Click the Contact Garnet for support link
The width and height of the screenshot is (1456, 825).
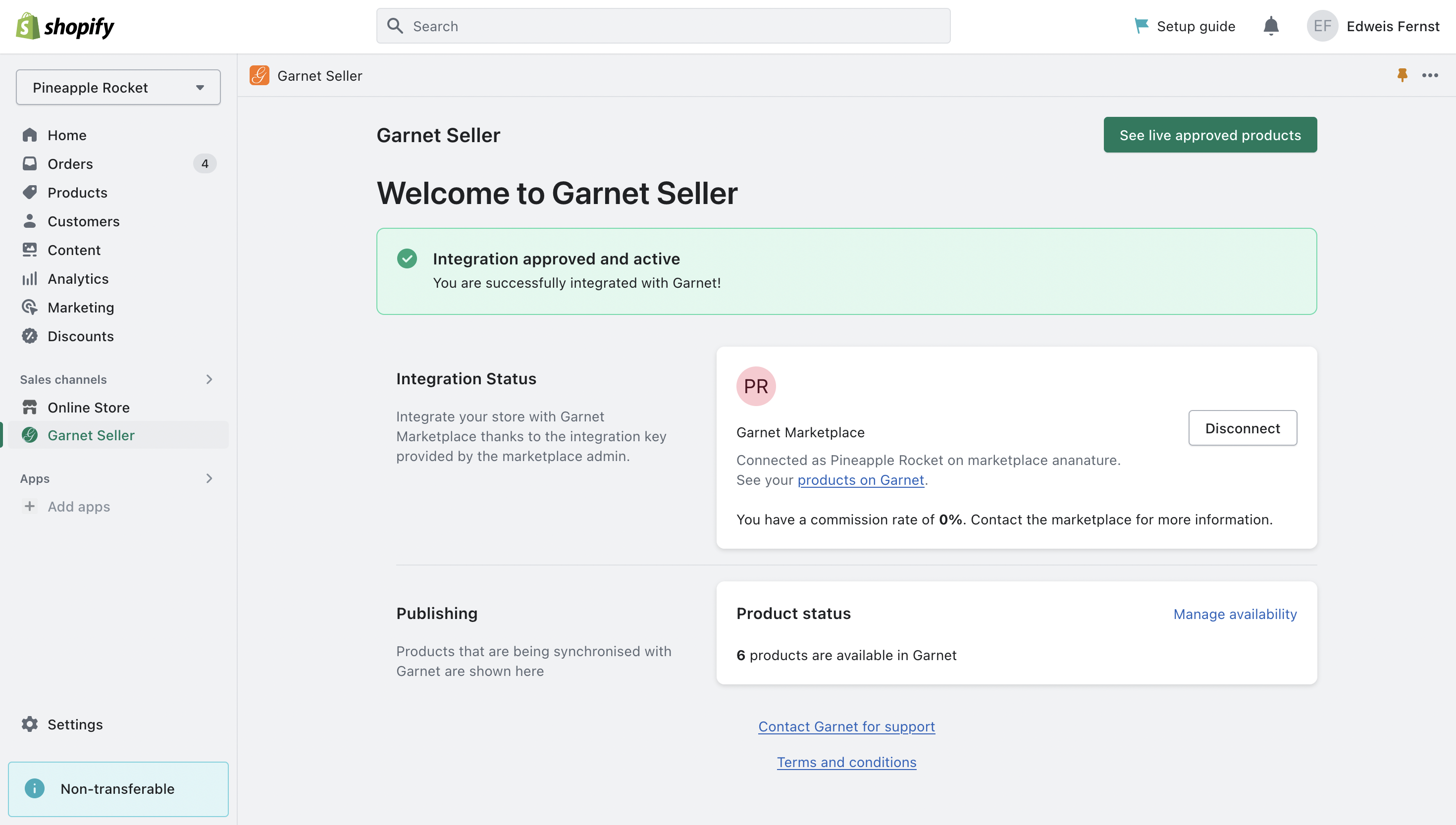click(x=846, y=726)
